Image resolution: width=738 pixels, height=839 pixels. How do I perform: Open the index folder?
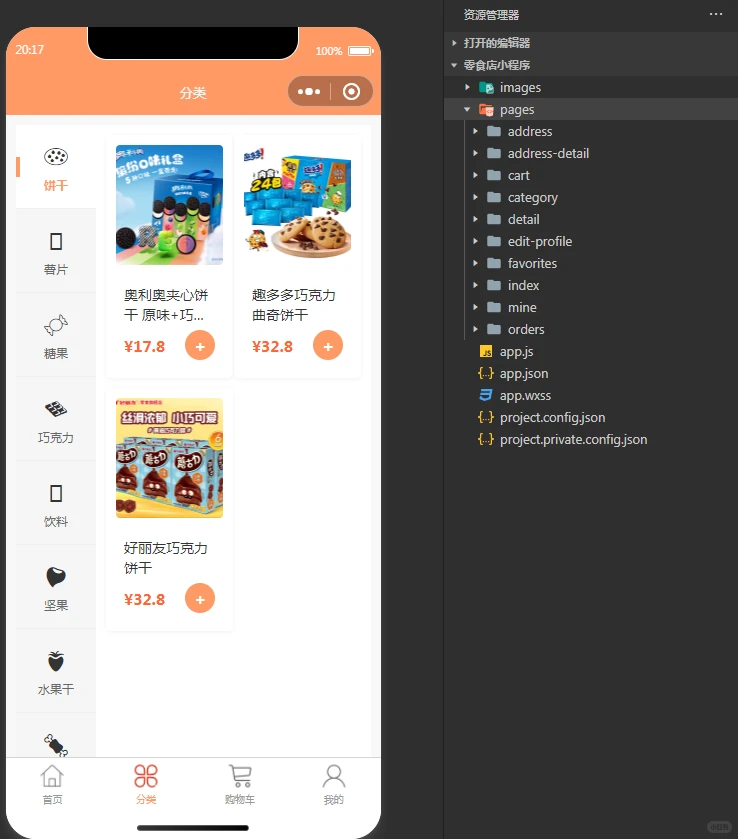click(x=523, y=285)
